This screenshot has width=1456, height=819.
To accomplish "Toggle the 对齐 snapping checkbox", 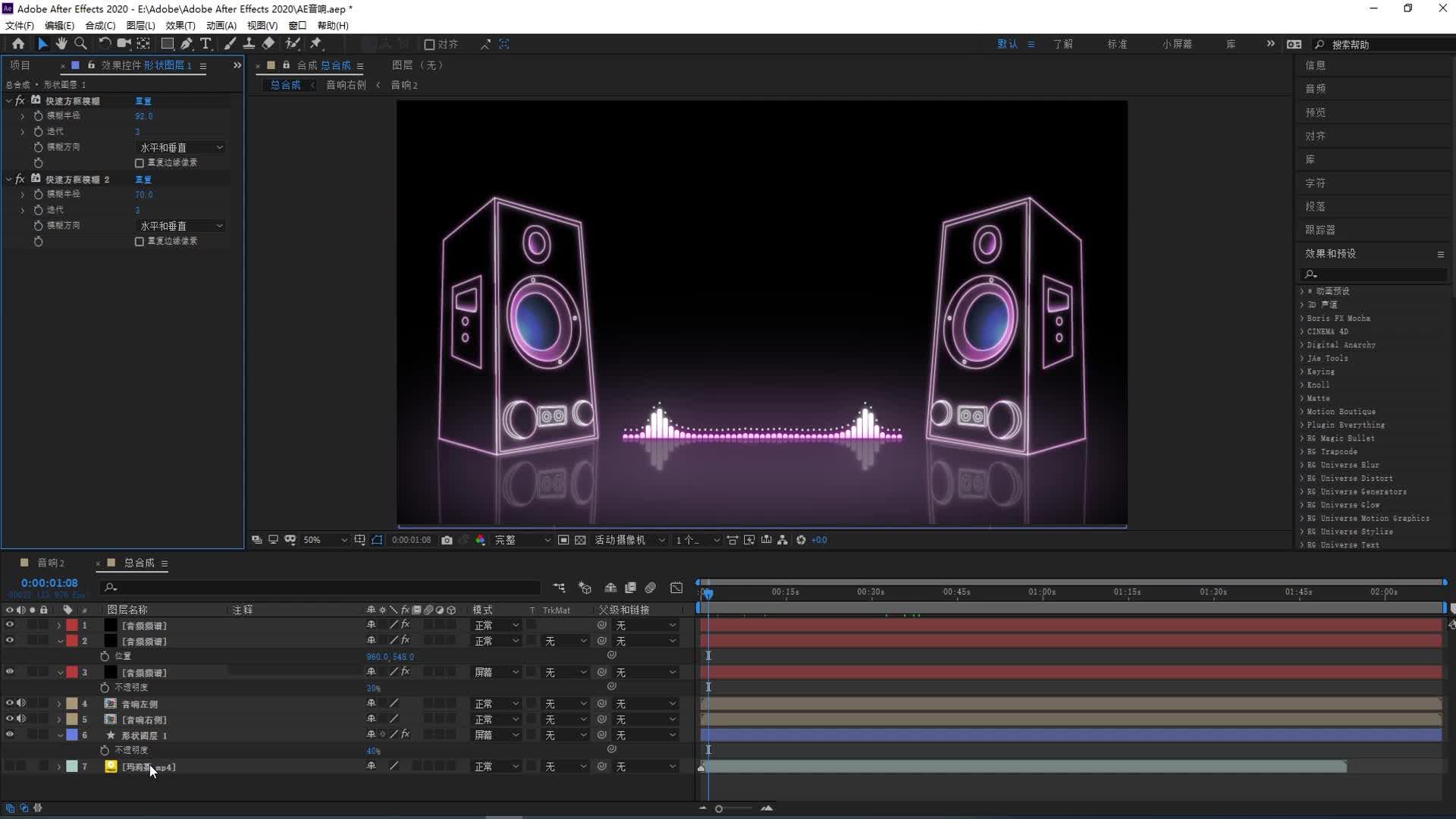I will pyautogui.click(x=429, y=45).
